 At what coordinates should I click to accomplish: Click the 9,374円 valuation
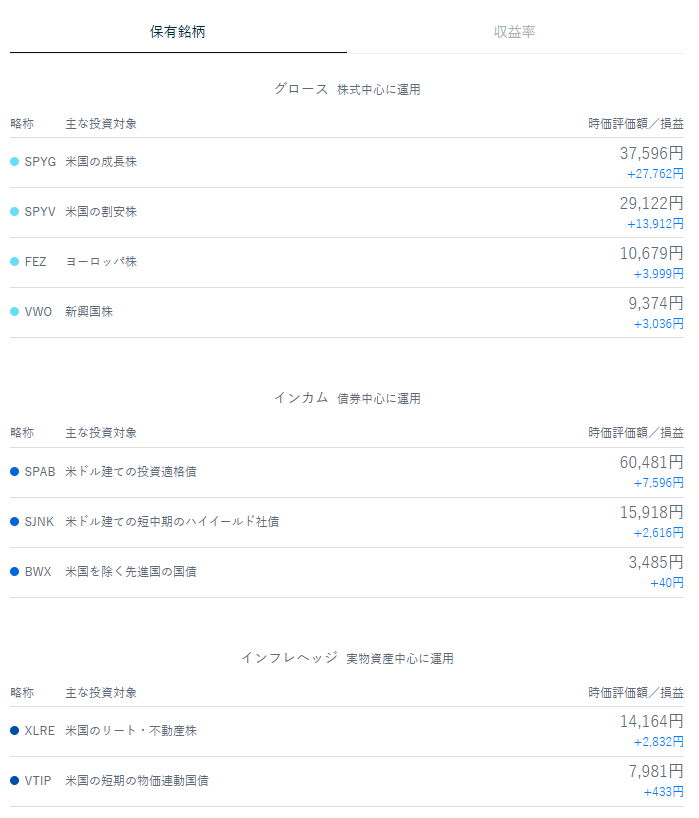(x=656, y=304)
